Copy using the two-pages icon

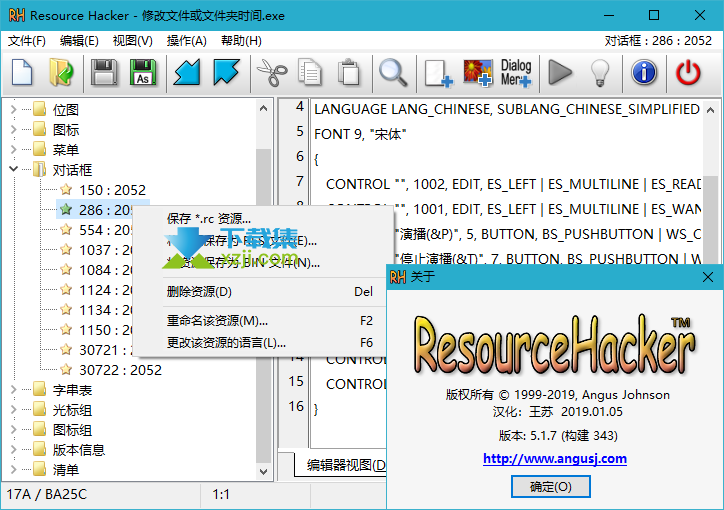pos(310,72)
